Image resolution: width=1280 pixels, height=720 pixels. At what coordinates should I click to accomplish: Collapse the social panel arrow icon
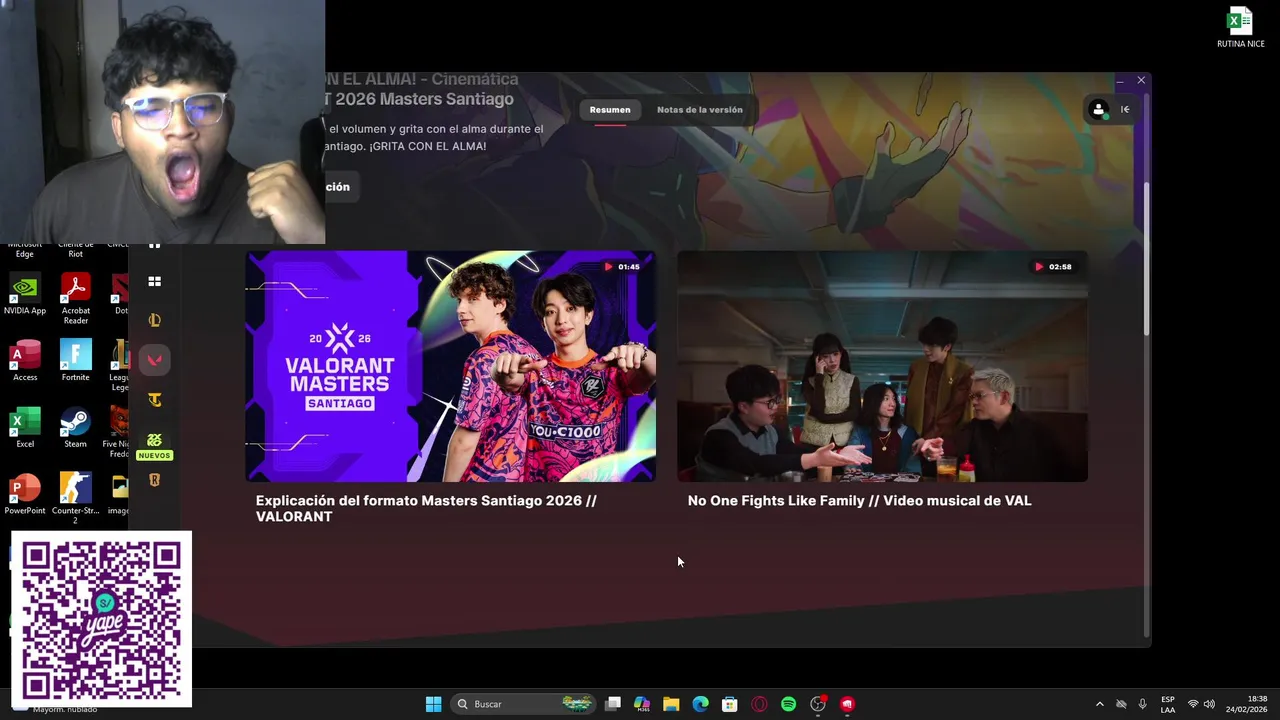click(x=1125, y=110)
